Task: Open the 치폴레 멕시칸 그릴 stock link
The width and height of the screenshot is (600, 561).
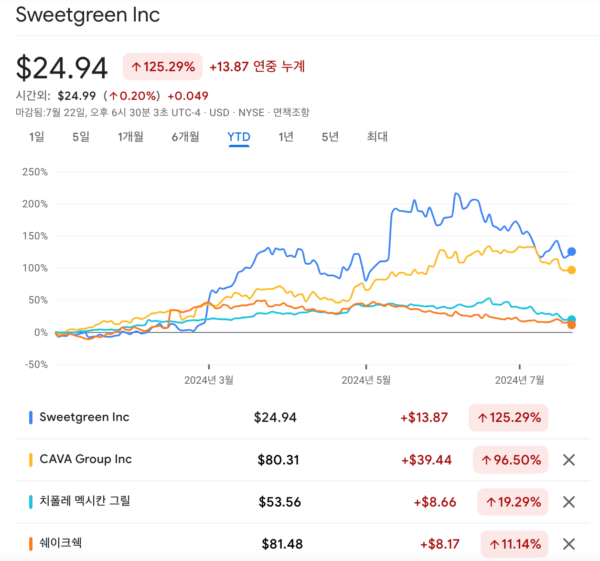Action: [x=85, y=501]
